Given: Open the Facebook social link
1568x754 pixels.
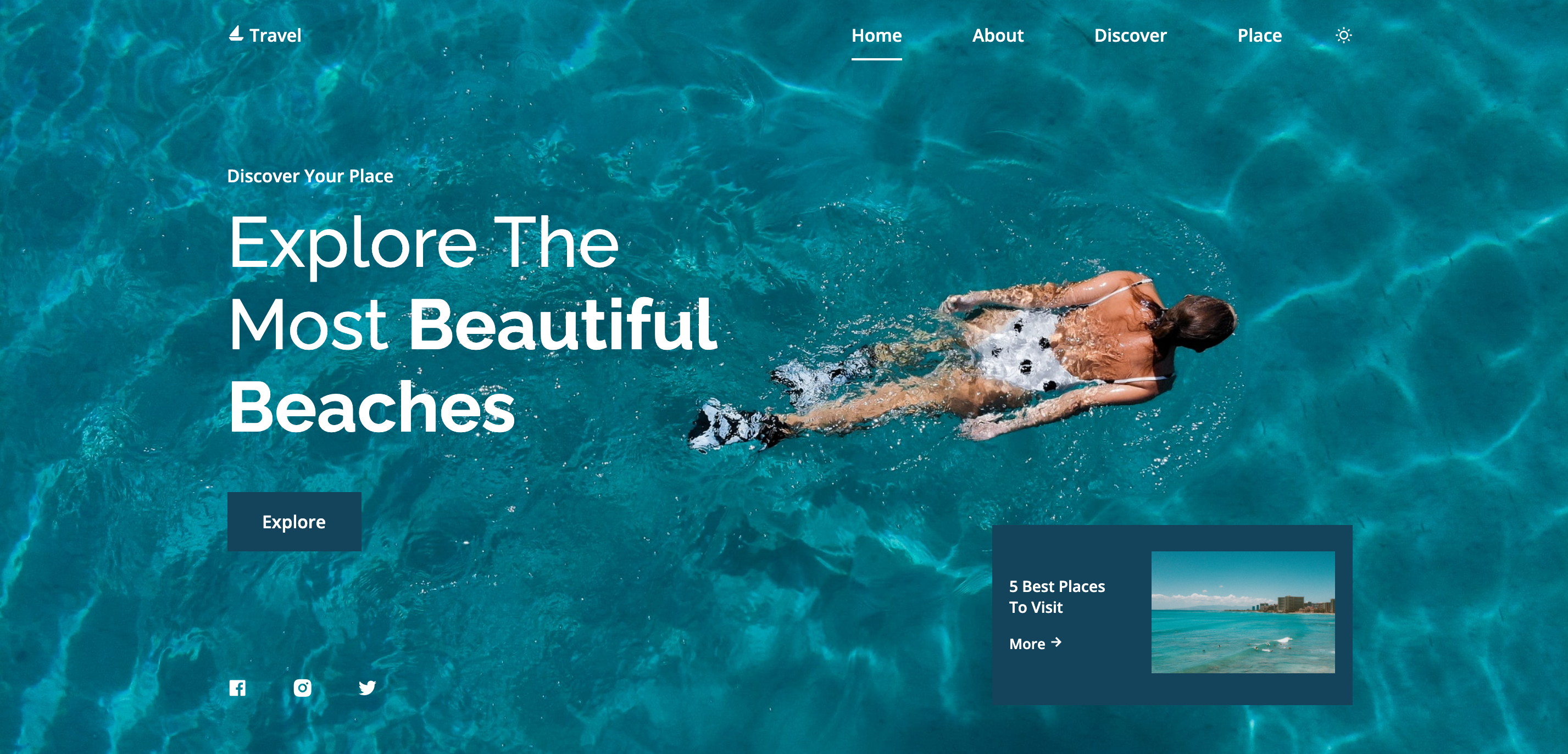Looking at the screenshot, I should coord(237,688).
